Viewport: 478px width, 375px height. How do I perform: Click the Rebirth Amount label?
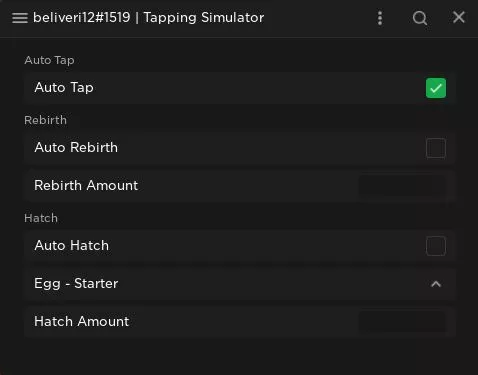tap(86, 185)
